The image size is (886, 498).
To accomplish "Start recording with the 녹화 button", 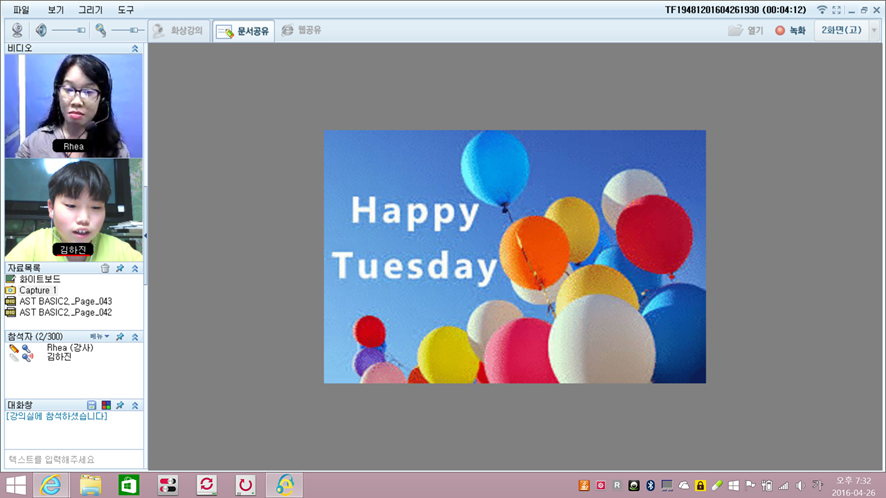I will coord(790,31).
